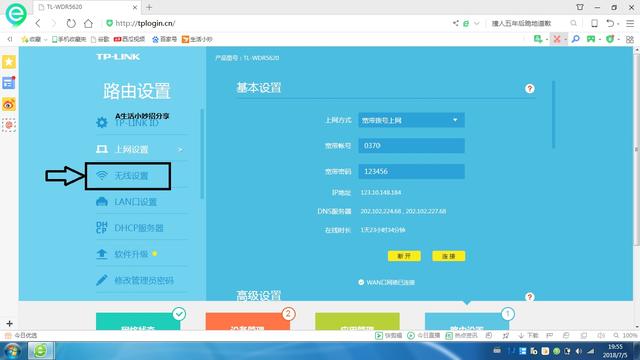
Task: Open a new tab with the plus icon
Action: 149,7
